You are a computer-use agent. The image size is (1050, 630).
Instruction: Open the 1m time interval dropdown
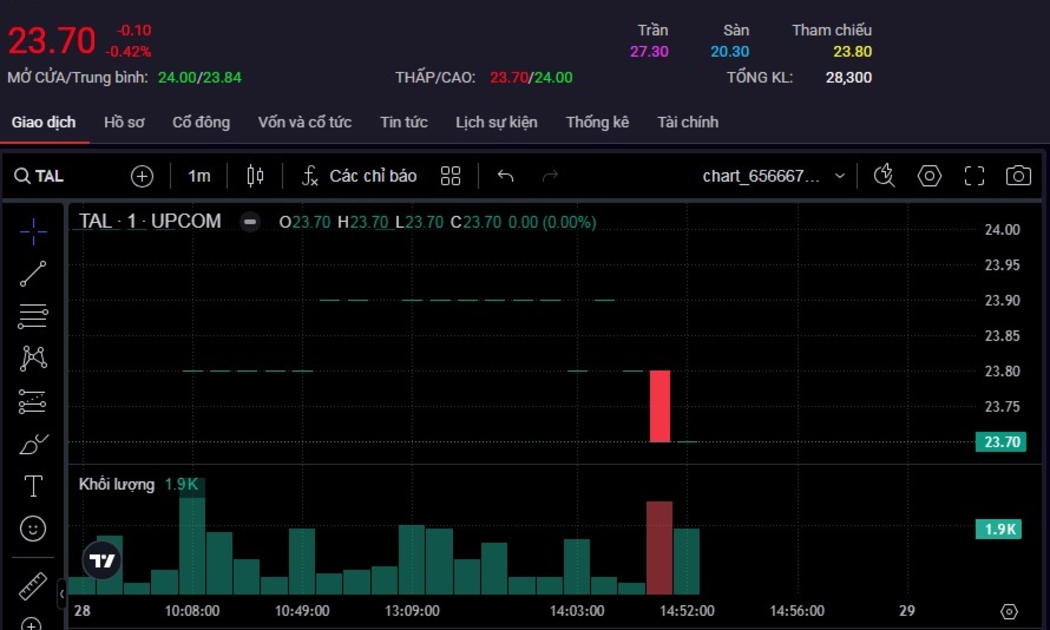pos(199,176)
